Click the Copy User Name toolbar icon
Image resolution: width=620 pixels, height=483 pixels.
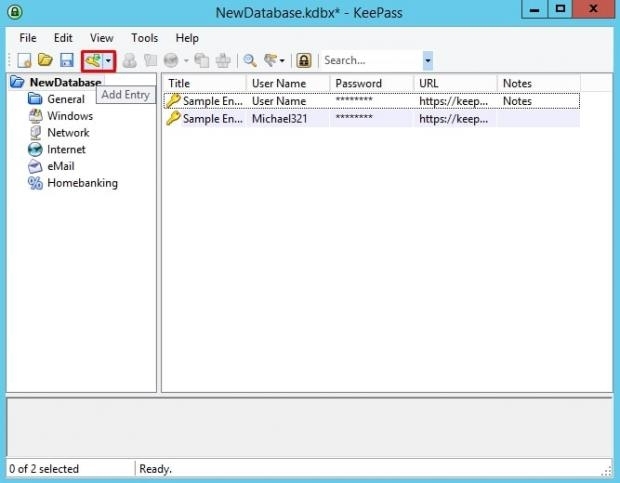130,60
